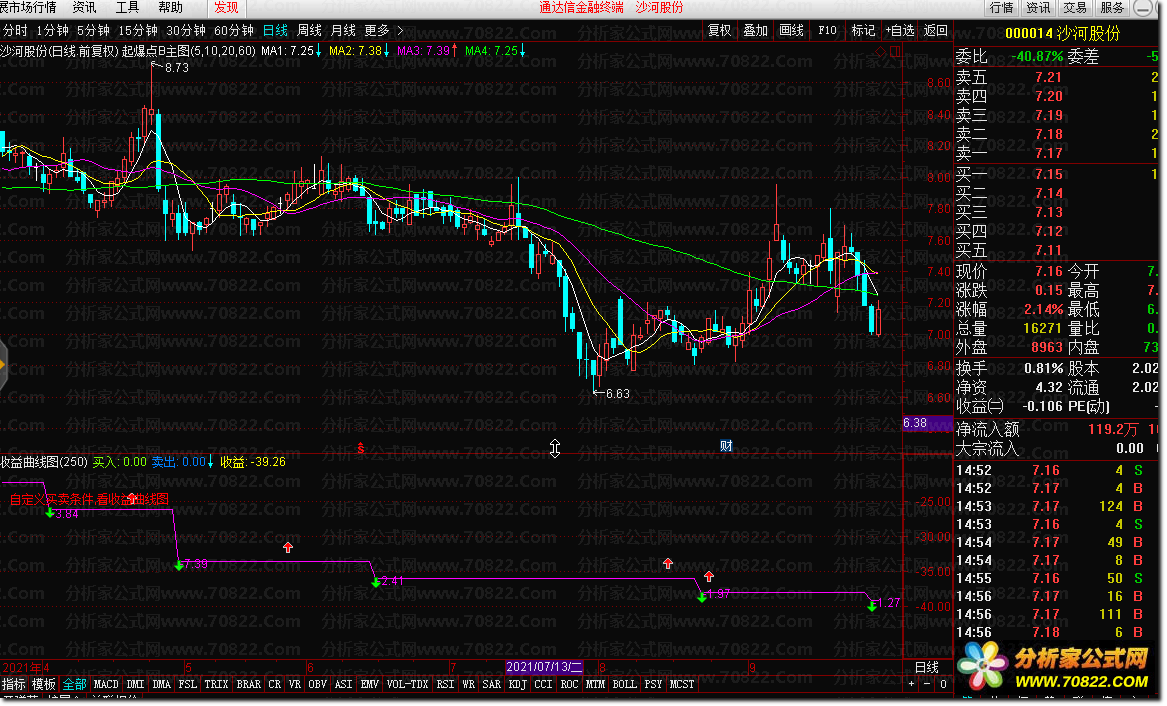
Task: Click the 返回 back button
Action: [x=936, y=31]
